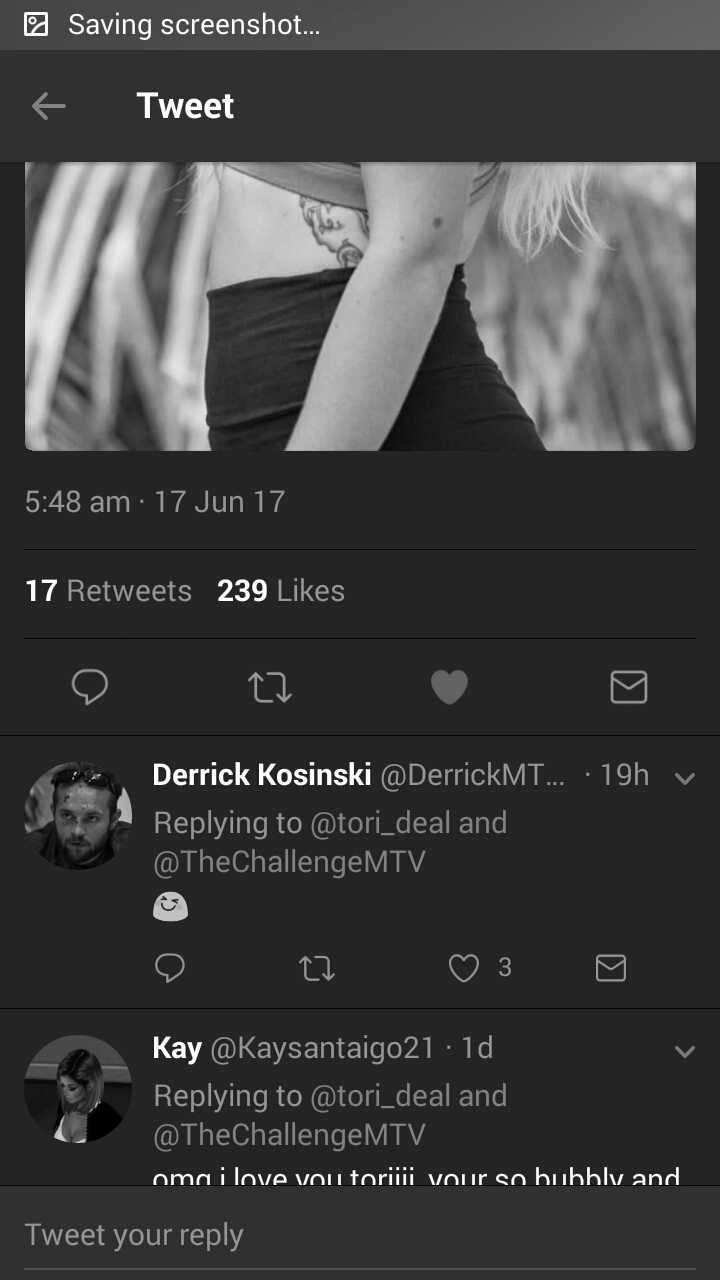Open @TheChallengeMTV mention in Derrick's reply
This screenshot has width=720, height=1280.
pos(289,861)
